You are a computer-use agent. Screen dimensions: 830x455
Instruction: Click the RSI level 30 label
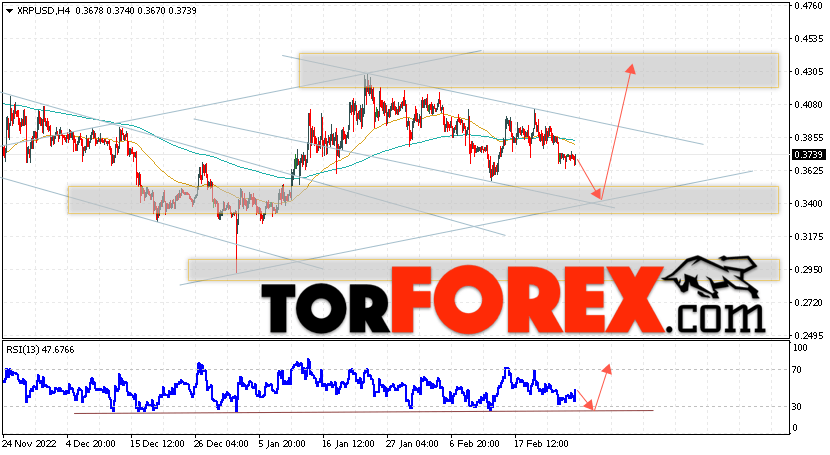pyautogui.click(x=797, y=406)
